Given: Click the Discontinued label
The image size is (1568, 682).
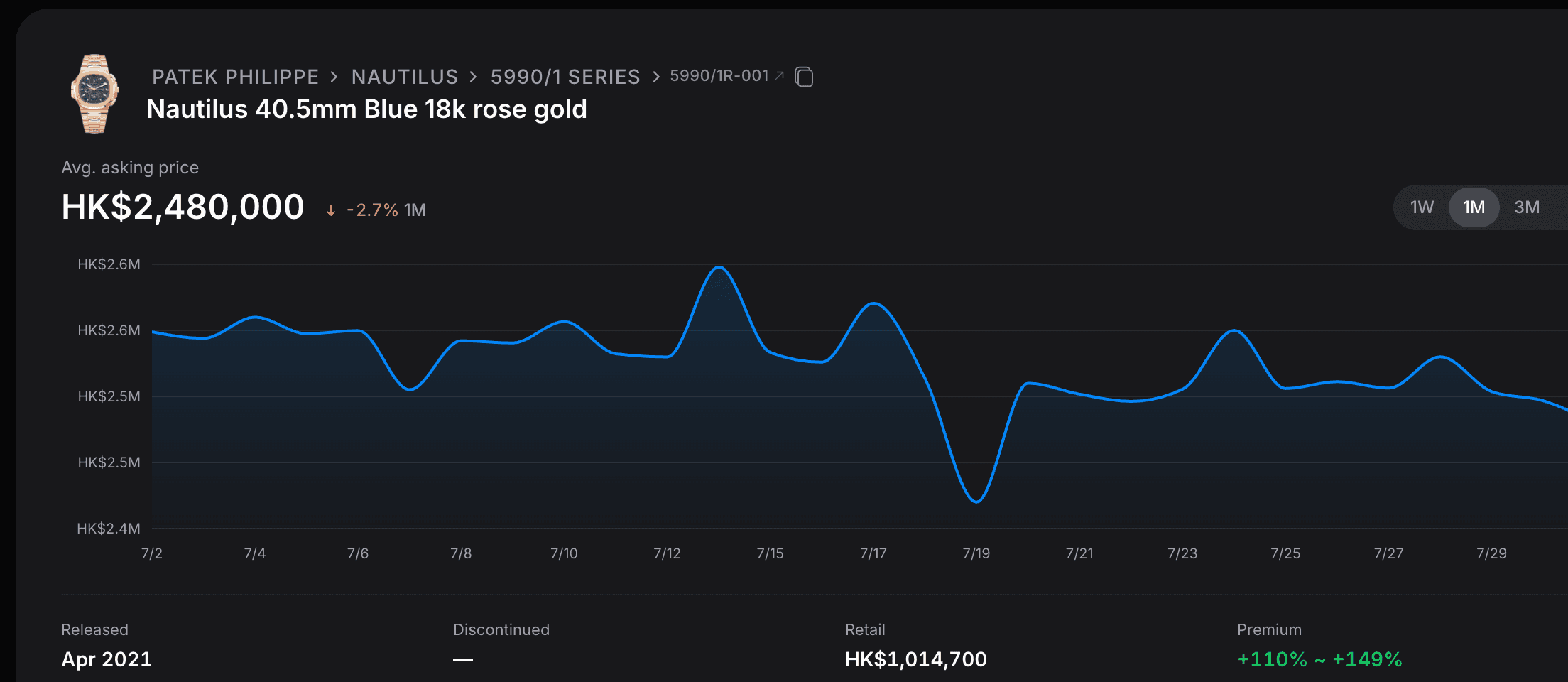Looking at the screenshot, I should 501,629.
